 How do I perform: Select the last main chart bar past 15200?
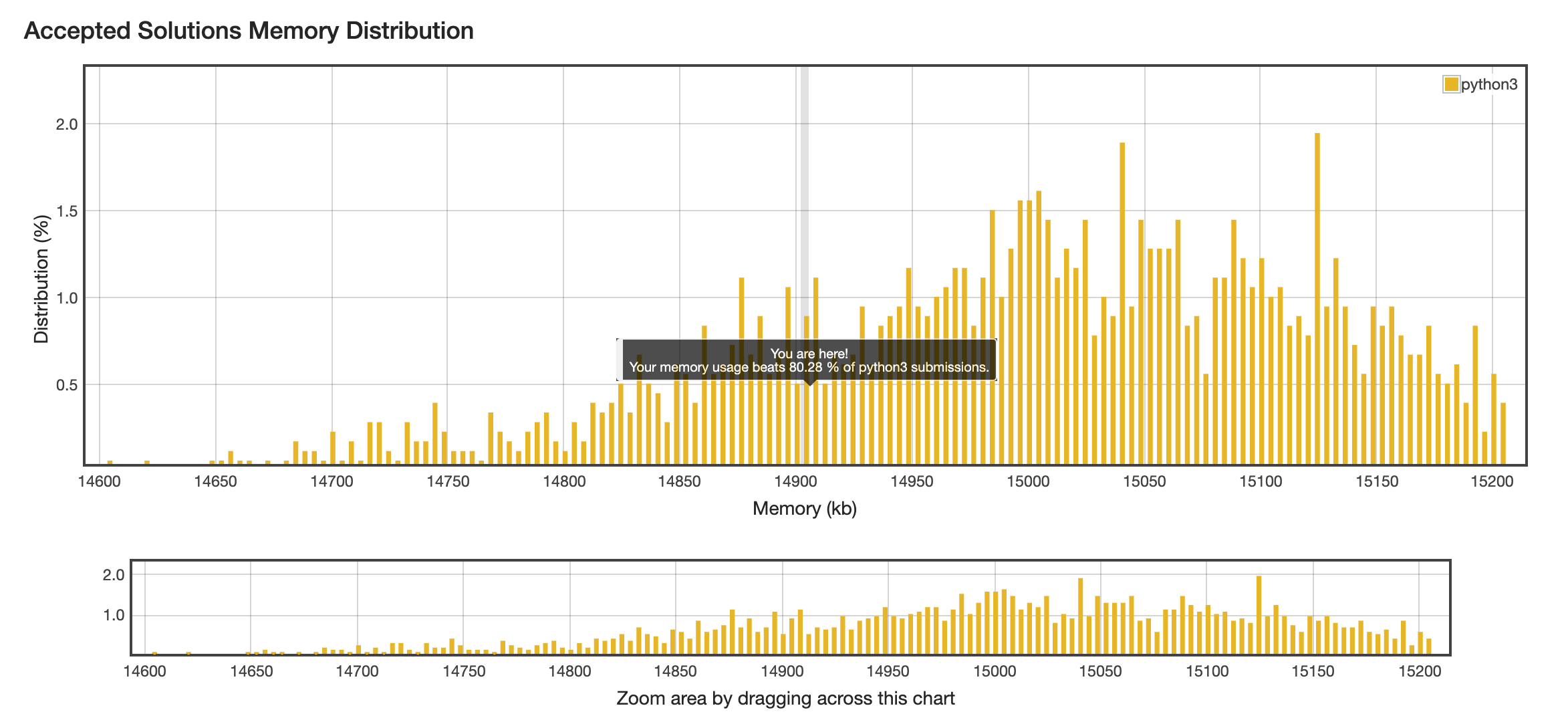pos(1503,433)
